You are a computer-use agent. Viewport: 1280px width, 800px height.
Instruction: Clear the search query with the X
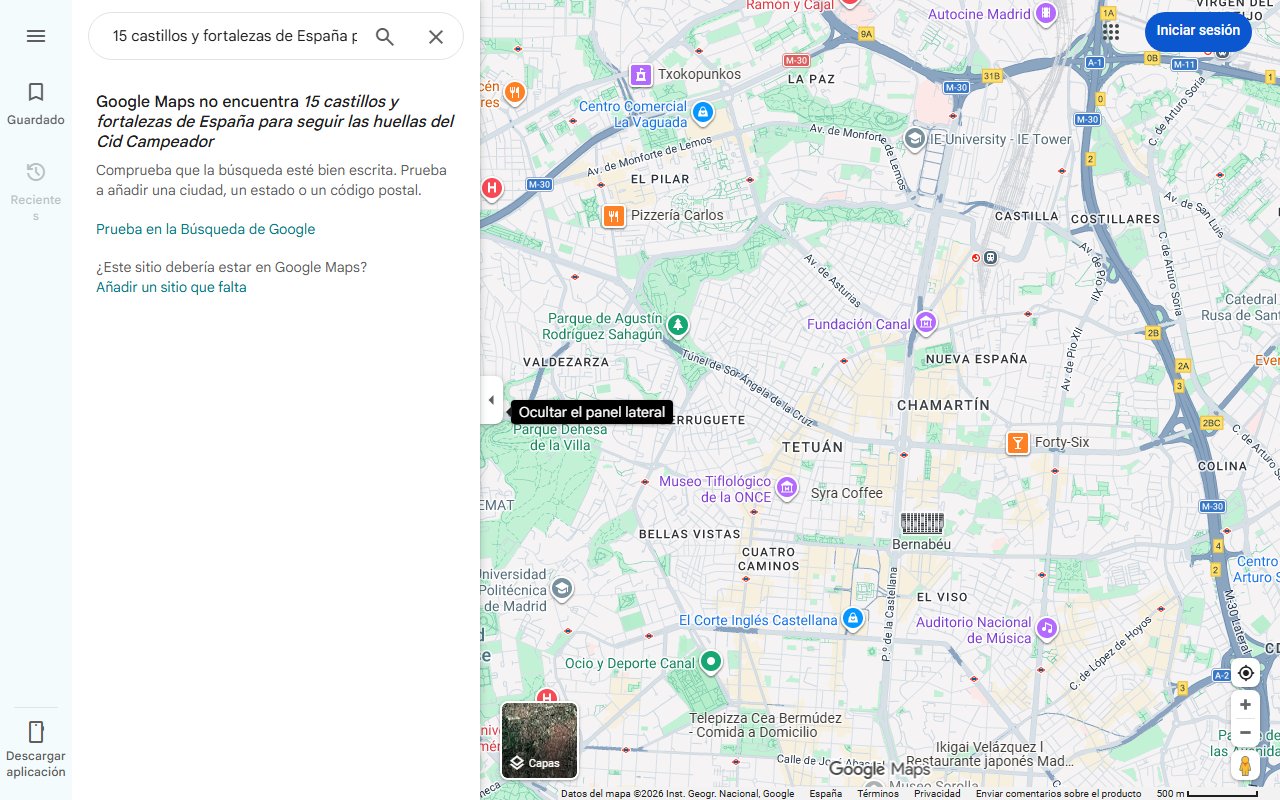(x=436, y=36)
